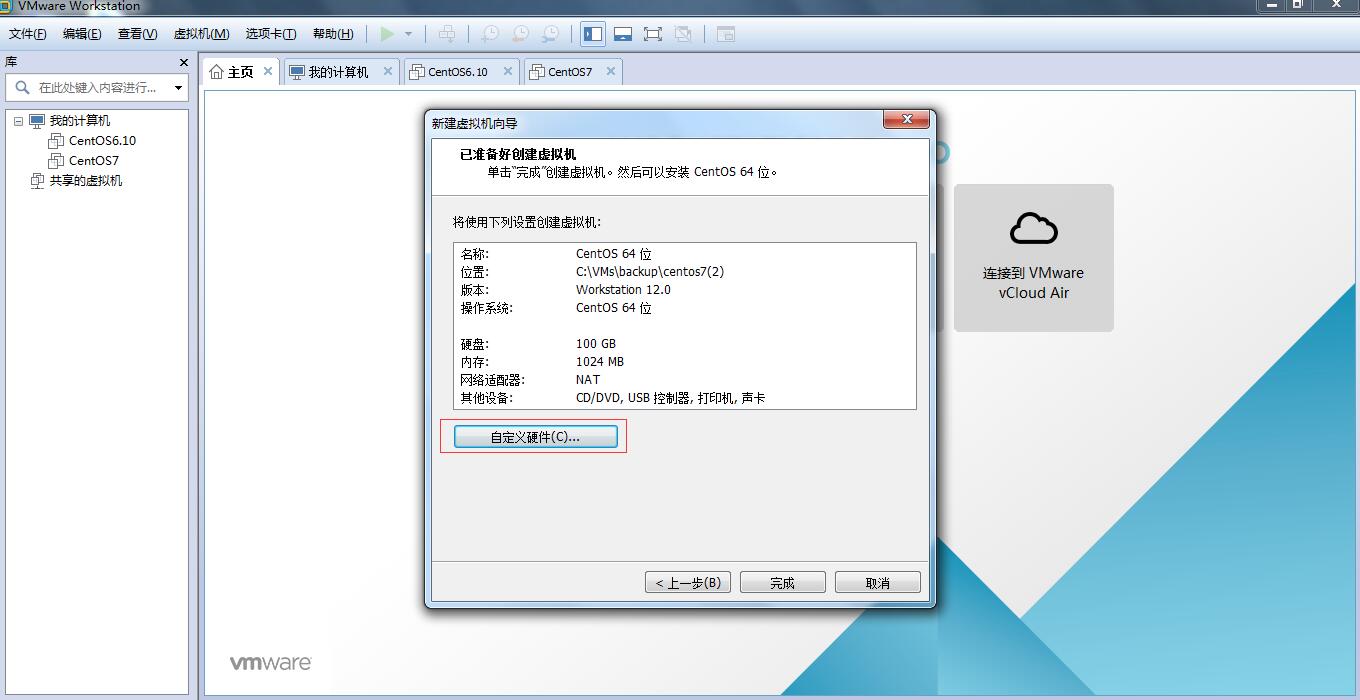The width and height of the screenshot is (1360, 700).
Task: Open the 虚拟机(M) menu
Action: (202, 34)
